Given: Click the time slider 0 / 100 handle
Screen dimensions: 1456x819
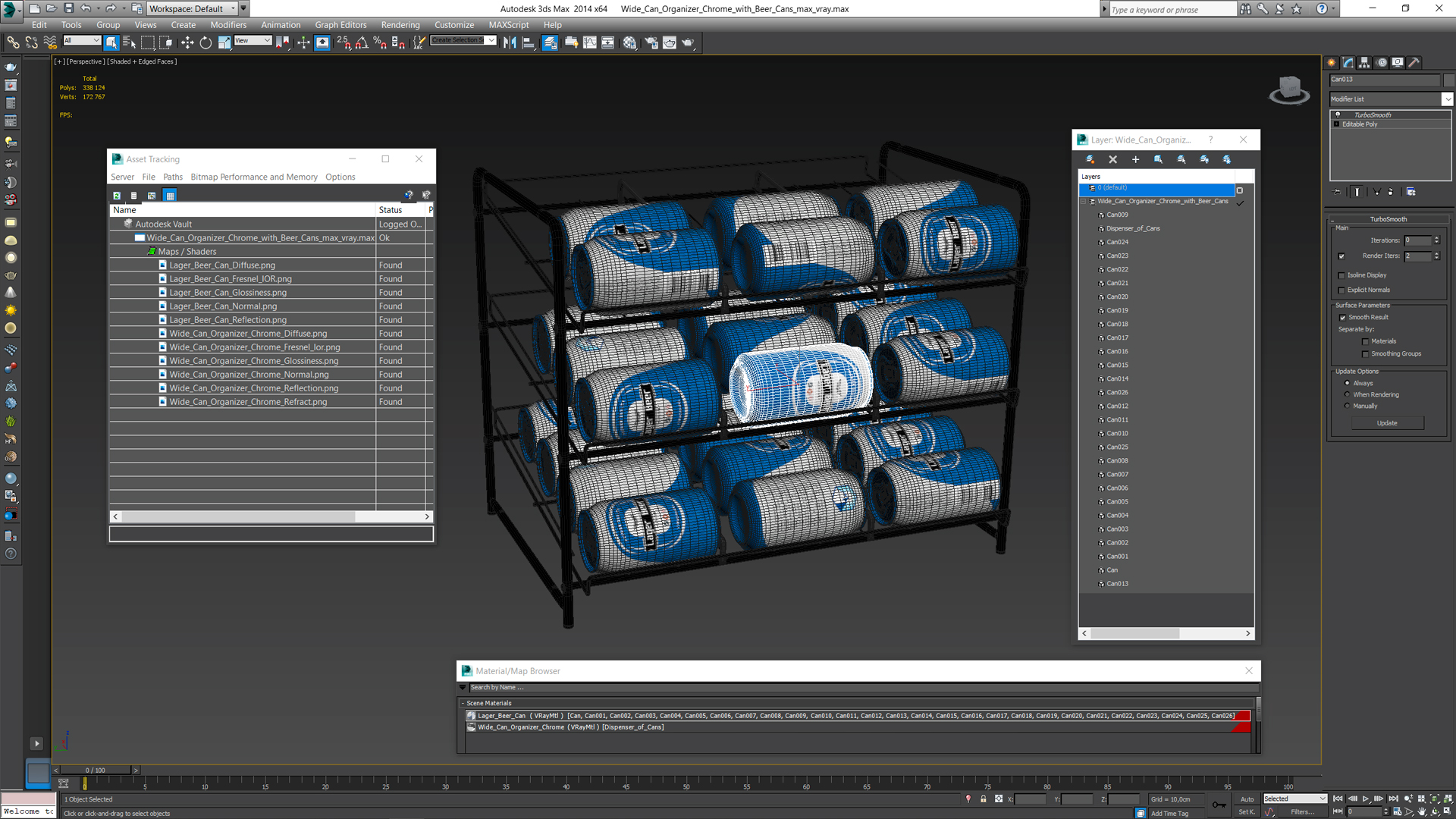Looking at the screenshot, I should (x=96, y=770).
